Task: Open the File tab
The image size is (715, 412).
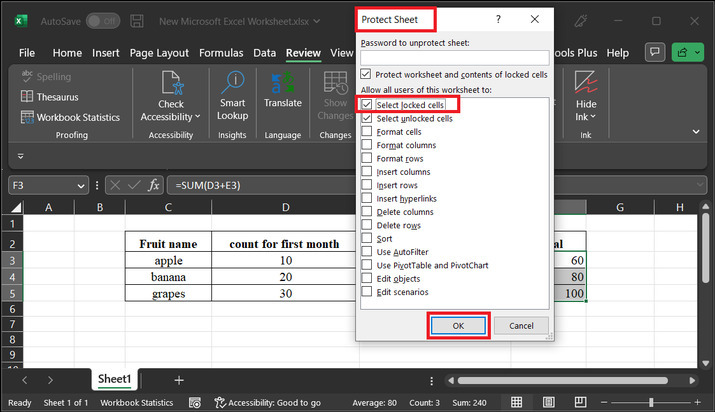Action: 27,53
